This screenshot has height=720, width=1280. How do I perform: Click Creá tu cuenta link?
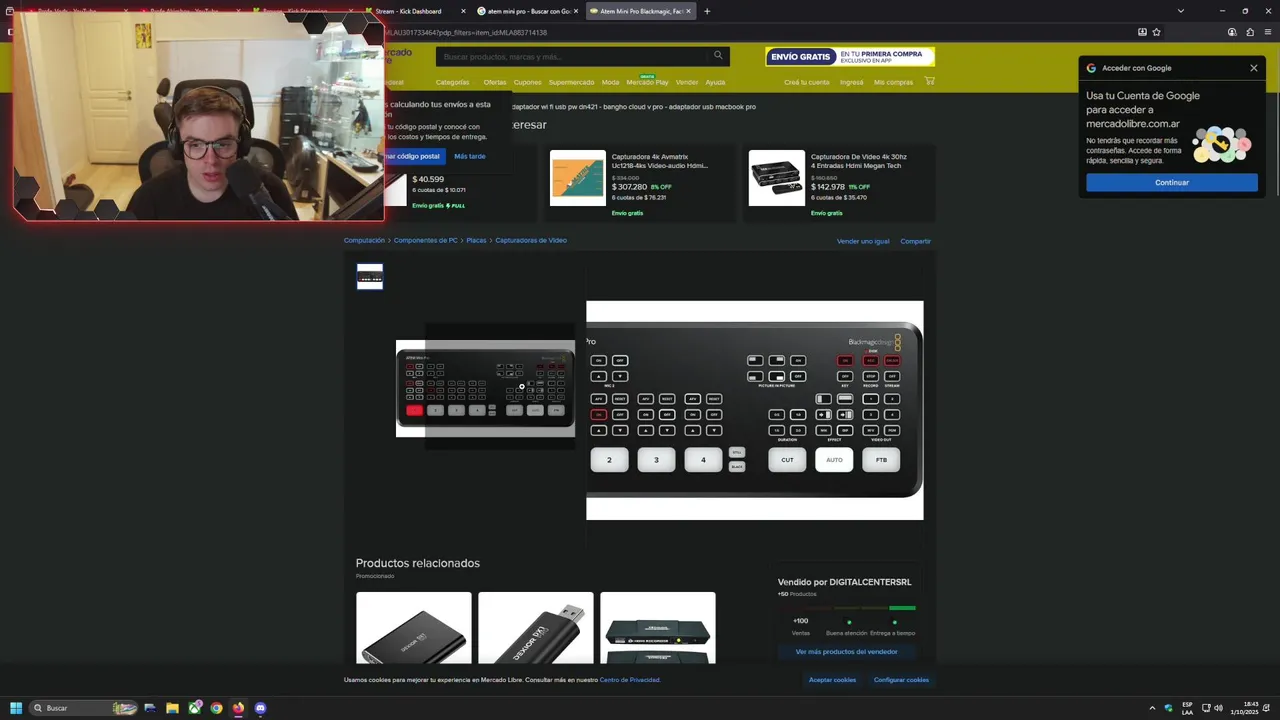(806, 82)
